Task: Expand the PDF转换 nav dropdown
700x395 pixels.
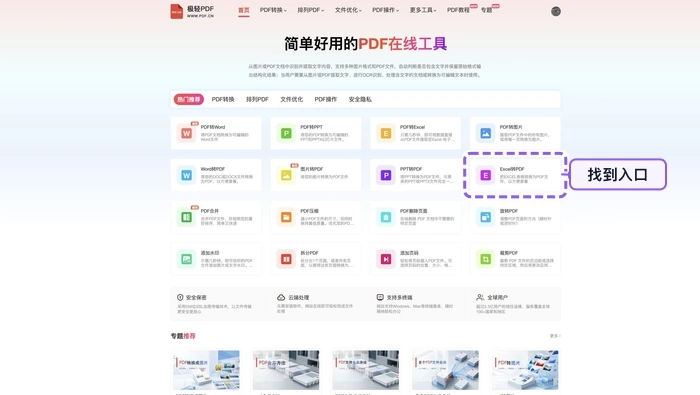Action: point(273,10)
